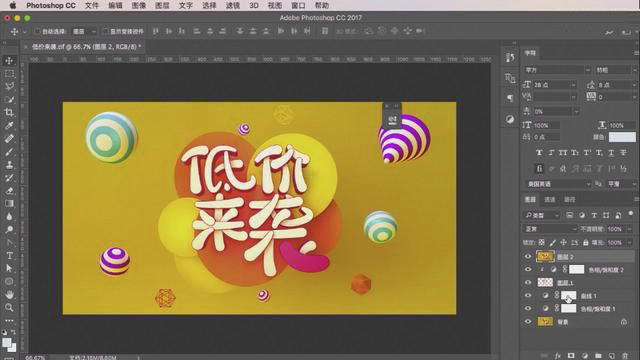Hide the 背景 layer eye icon

[528, 322]
